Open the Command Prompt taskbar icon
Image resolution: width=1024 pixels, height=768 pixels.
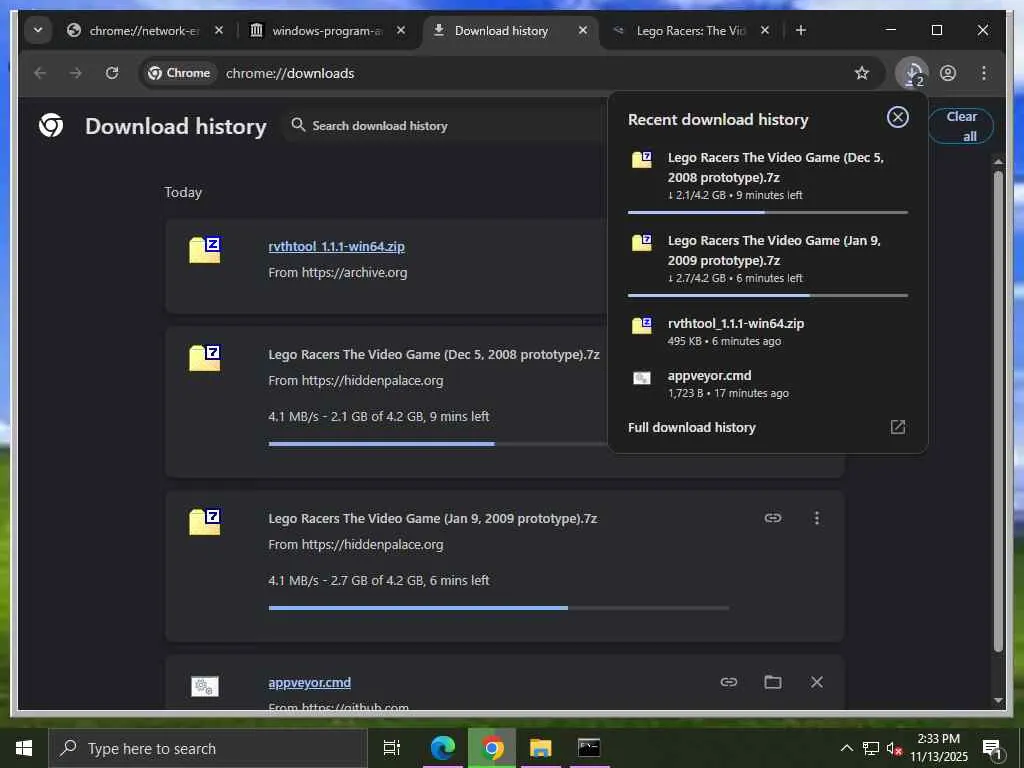pos(589,748)
